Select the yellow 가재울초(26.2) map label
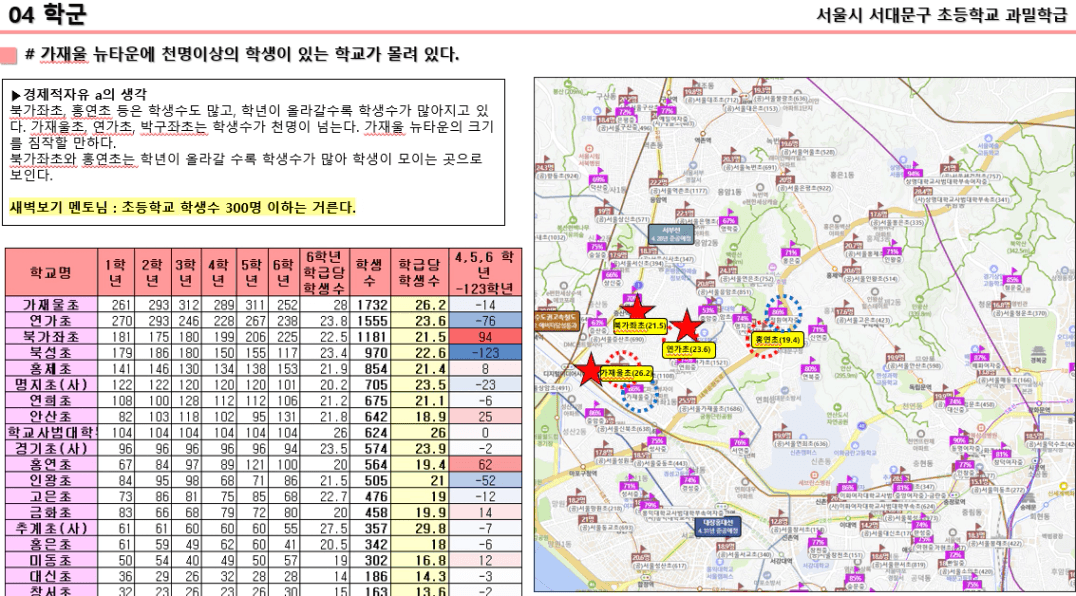Viewport: 1076px width, 596px height. click(x=627, y=373)
